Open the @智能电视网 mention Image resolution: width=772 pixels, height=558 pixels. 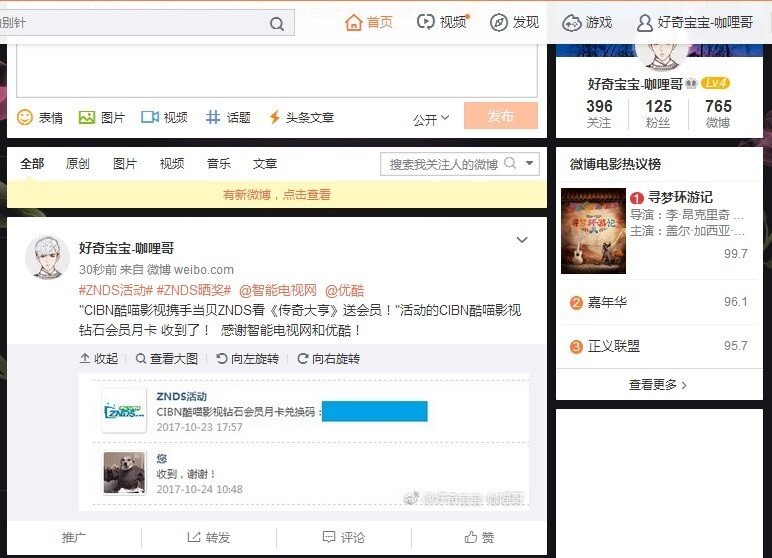pyautogui.click(x=278, y=290)
